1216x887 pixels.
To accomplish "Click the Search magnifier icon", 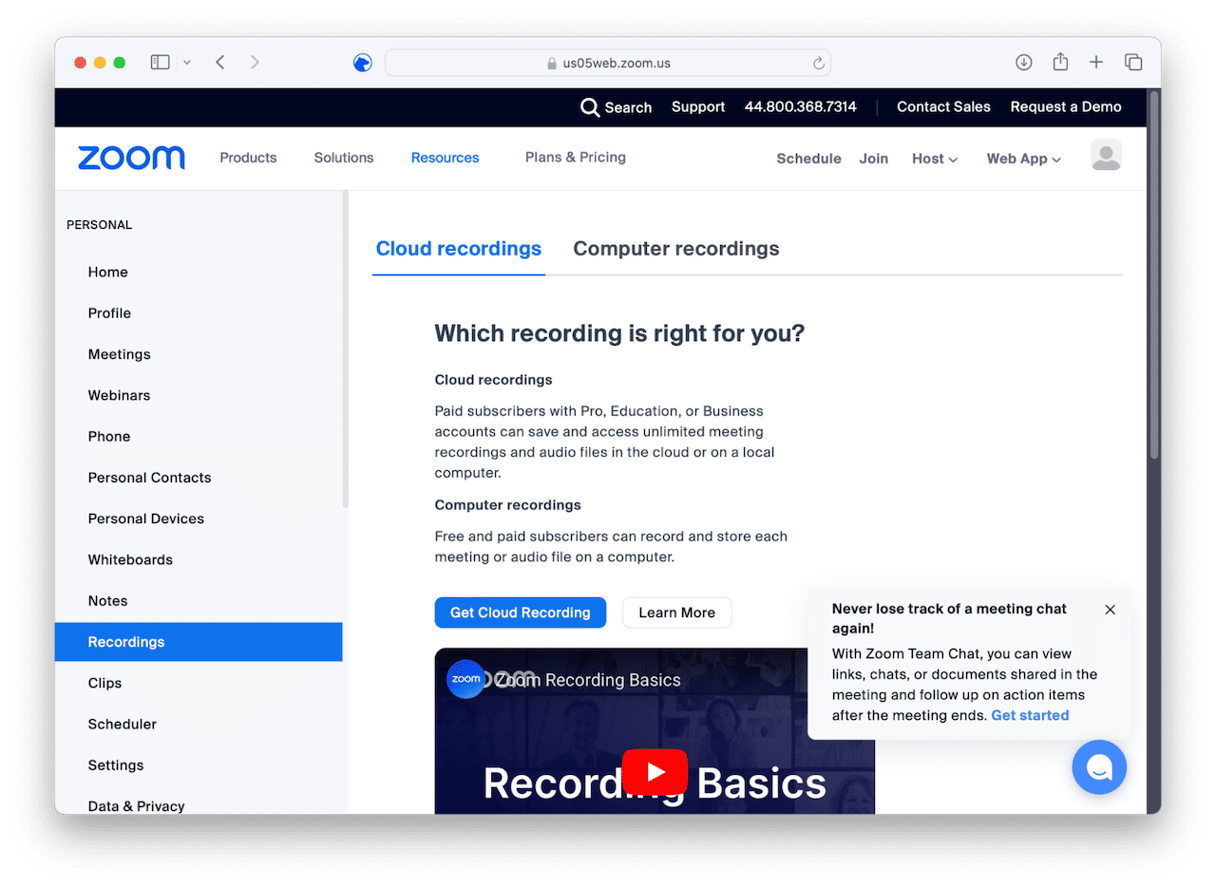I will coord(590,107).
